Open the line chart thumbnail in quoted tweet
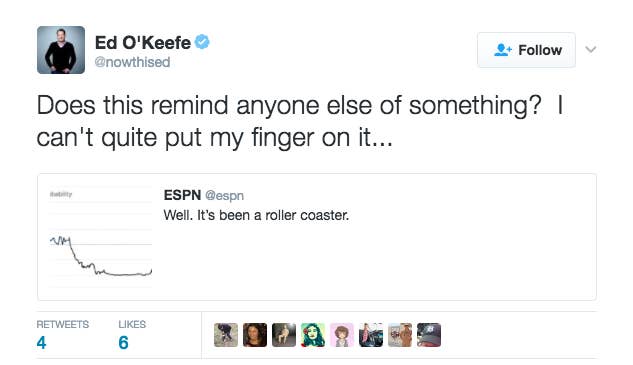The height and width of the screenshot is (365, 633). point(101,237)
